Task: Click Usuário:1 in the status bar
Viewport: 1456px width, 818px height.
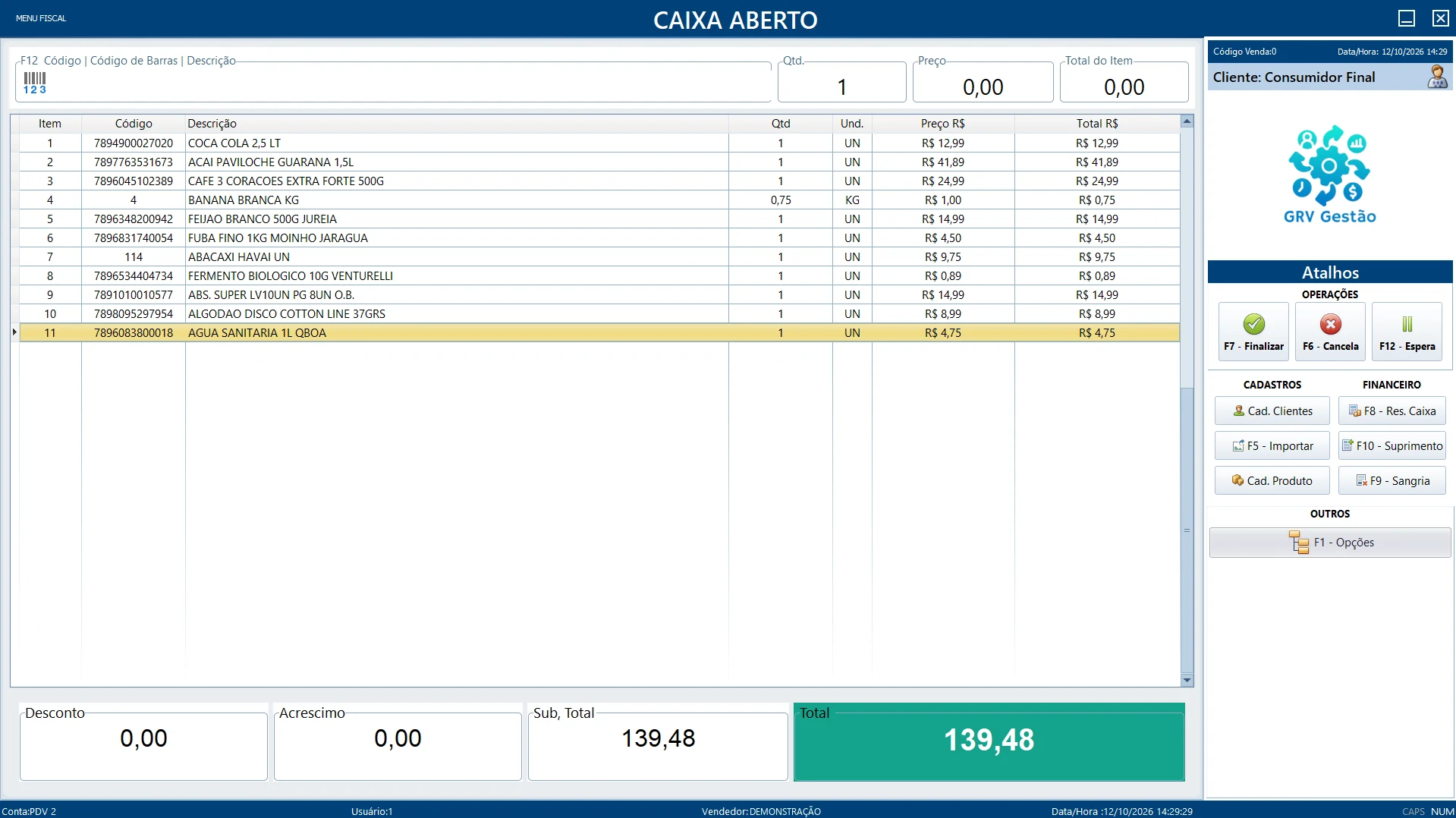Action: click(x=372, y=811)
